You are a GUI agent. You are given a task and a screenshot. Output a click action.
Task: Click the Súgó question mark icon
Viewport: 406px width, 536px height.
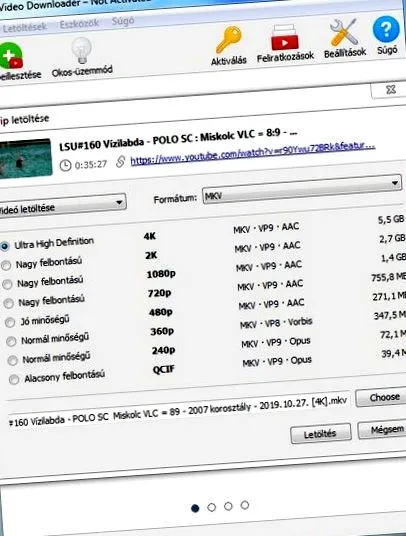tap(386, 29)
